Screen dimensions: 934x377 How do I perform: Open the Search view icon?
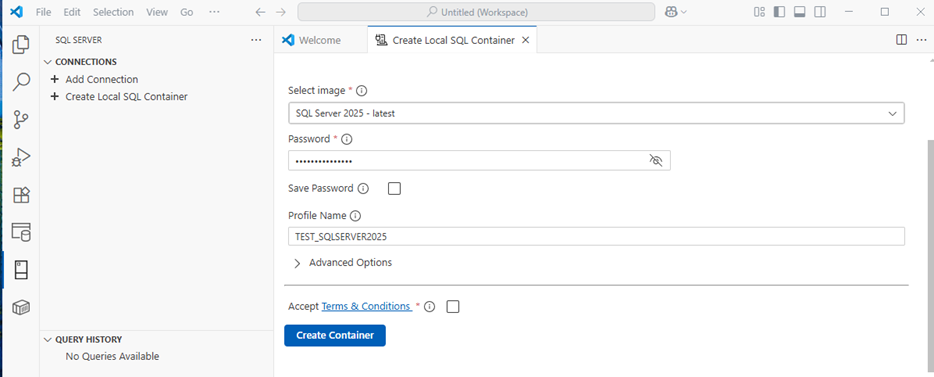[x=21, y=82]
